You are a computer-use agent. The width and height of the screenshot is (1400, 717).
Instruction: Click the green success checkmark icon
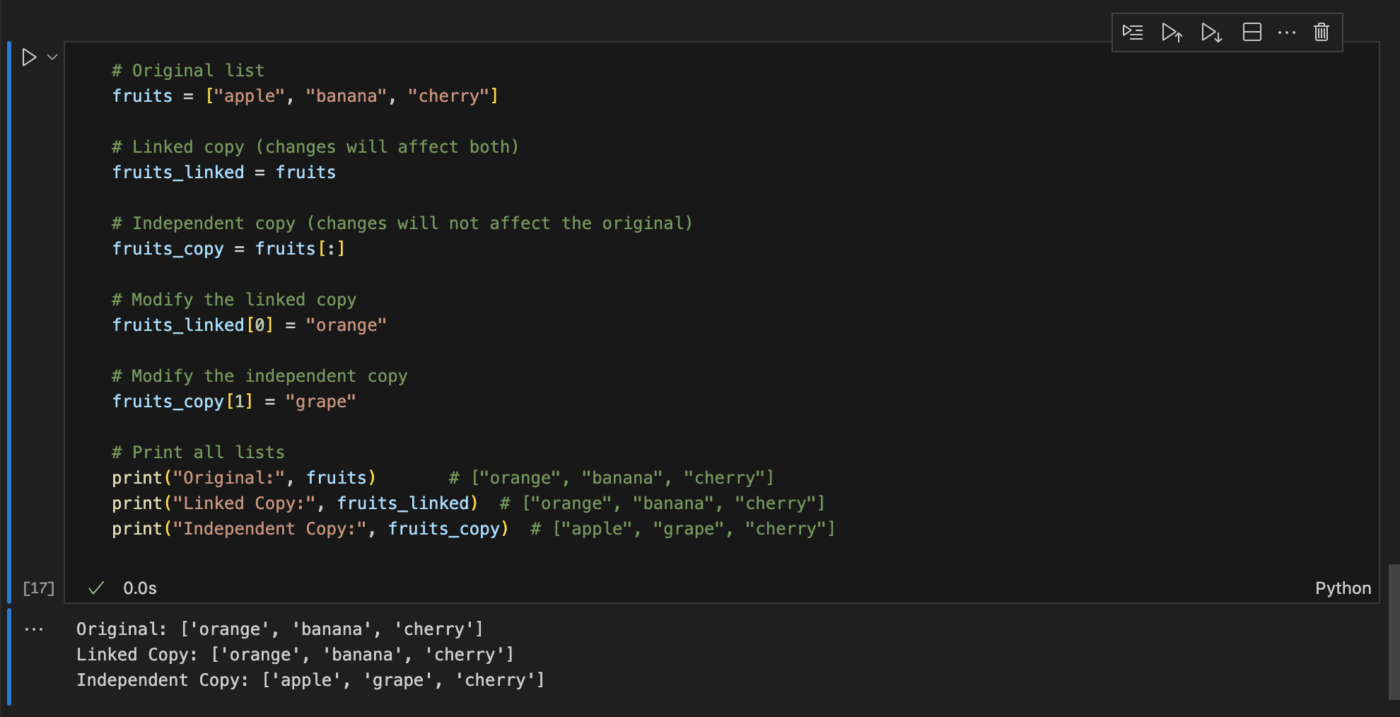[96, 588]
